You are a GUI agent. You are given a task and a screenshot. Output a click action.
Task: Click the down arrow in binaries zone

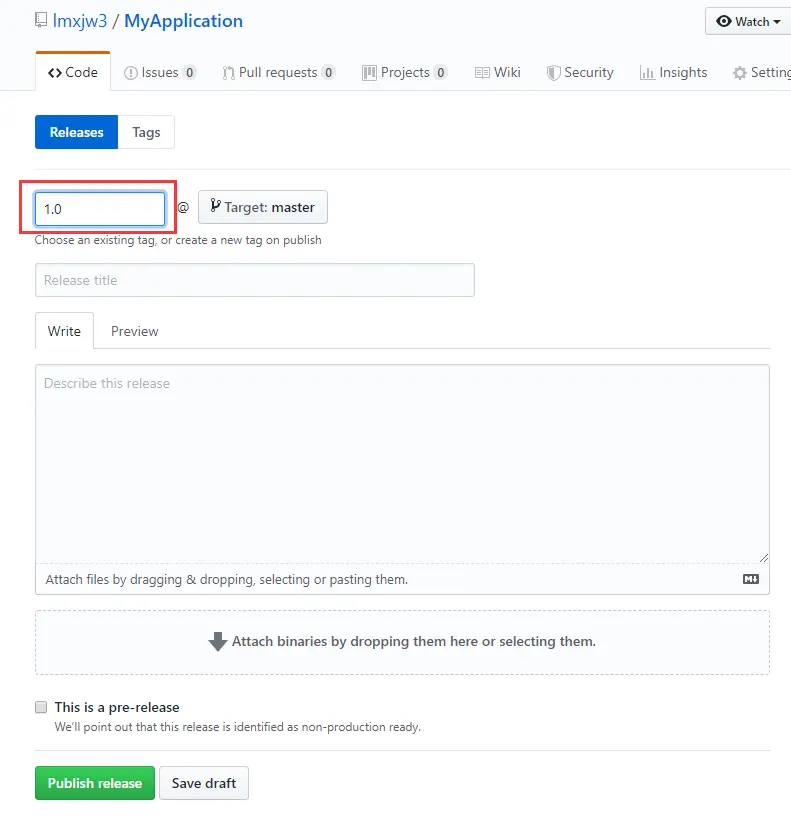[217, 642]
